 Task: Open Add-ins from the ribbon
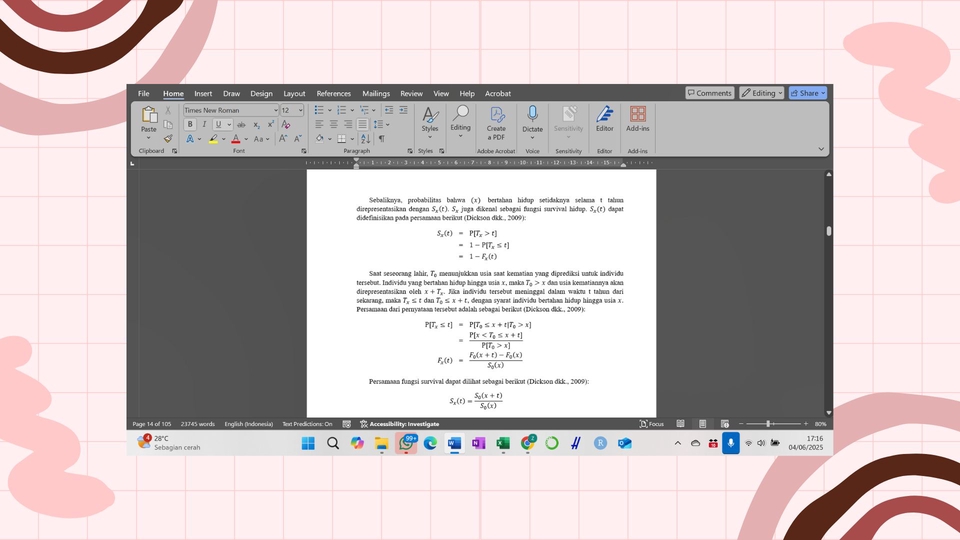pos(637,118)
